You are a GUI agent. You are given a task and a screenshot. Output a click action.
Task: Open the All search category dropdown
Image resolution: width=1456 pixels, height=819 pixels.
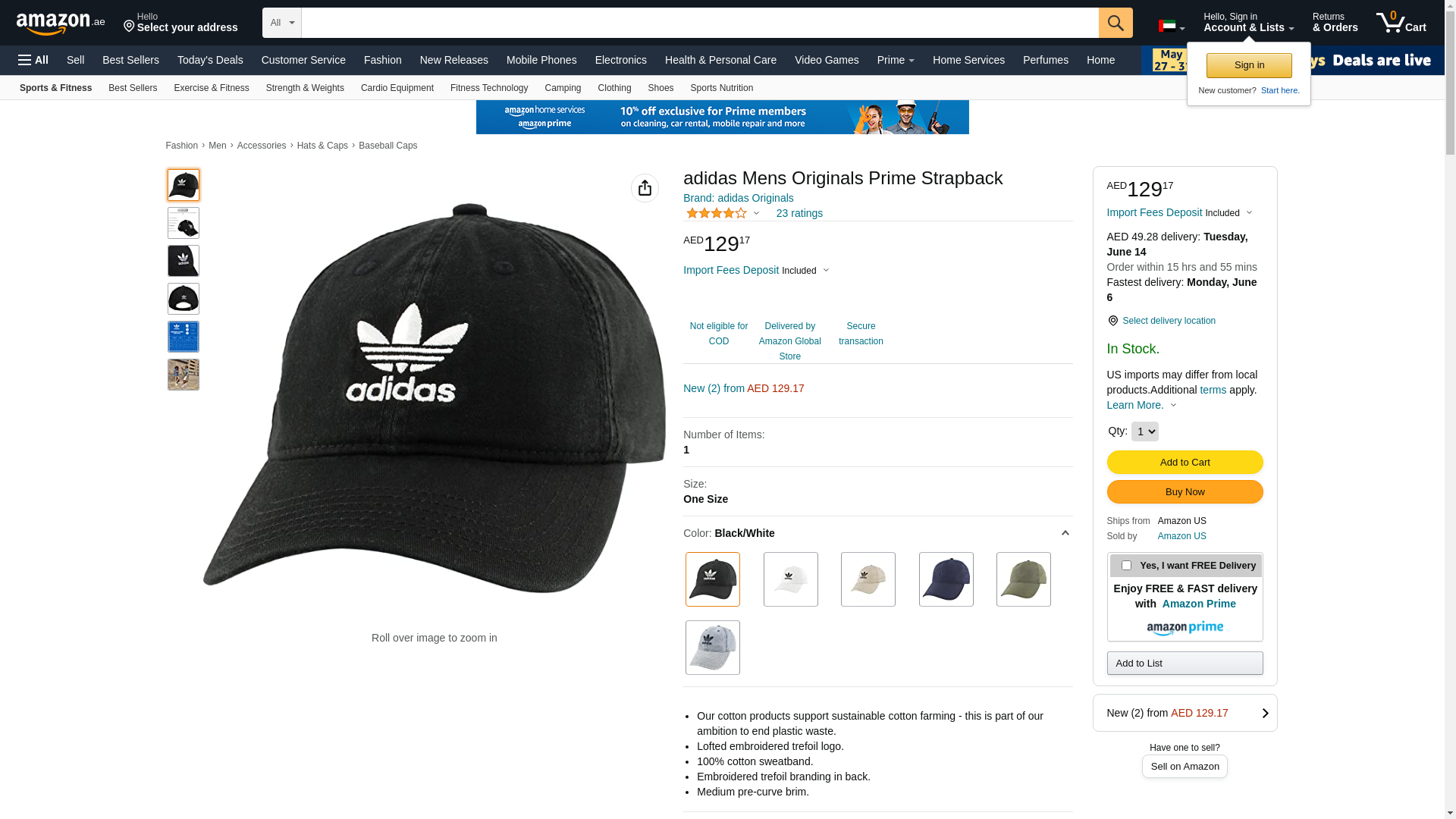pos(282,23)
